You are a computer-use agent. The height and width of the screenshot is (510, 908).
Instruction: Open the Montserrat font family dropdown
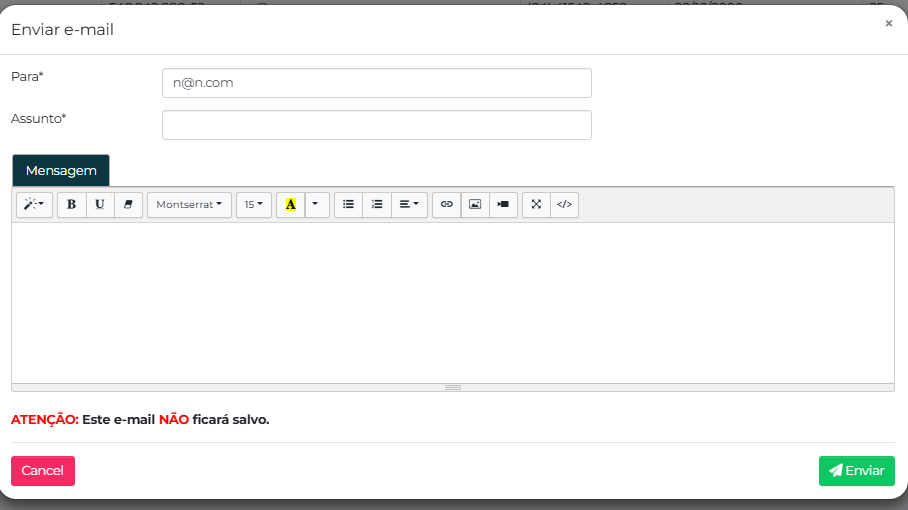[189, 204]
